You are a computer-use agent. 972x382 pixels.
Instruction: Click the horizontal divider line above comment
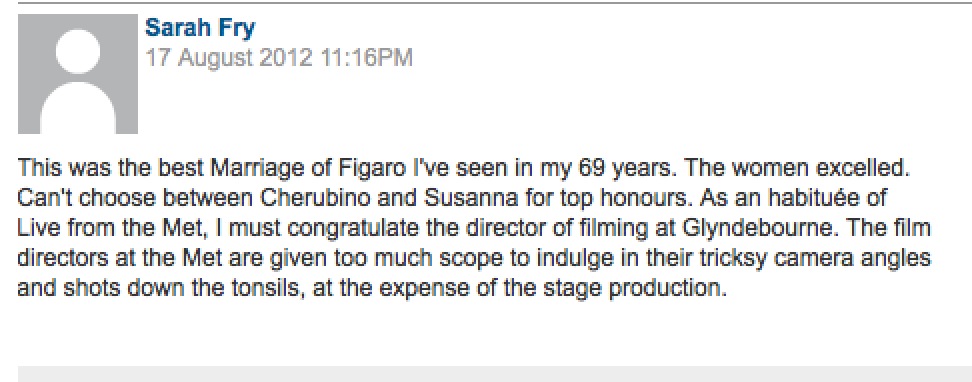[495, 3]
